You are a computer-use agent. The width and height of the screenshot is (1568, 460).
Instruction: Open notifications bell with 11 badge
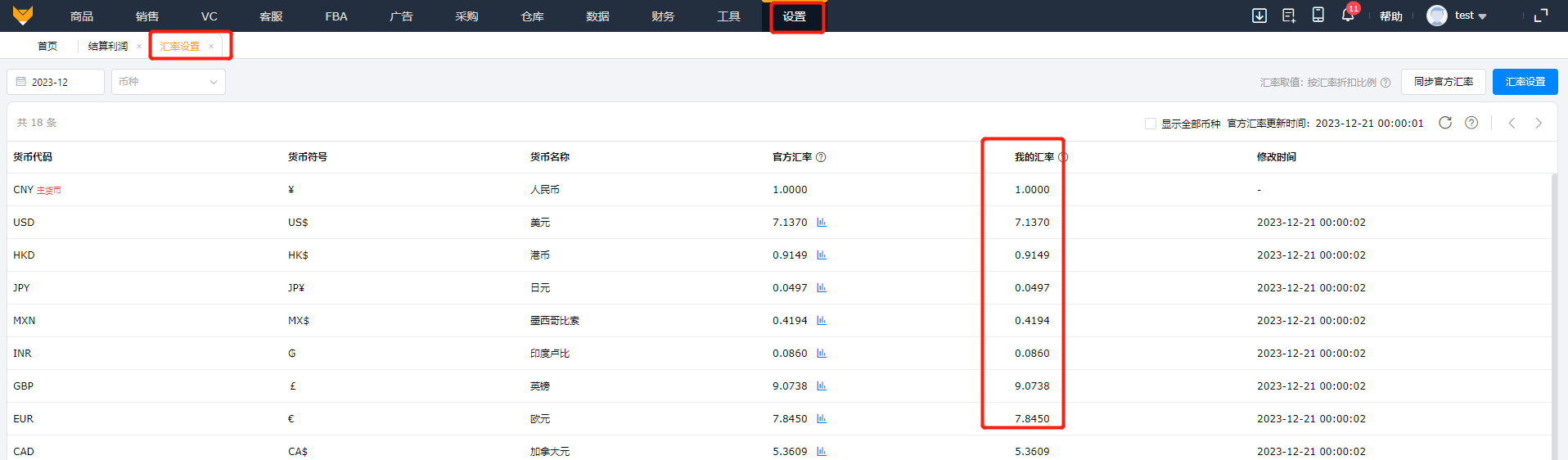coord(1348,14)
